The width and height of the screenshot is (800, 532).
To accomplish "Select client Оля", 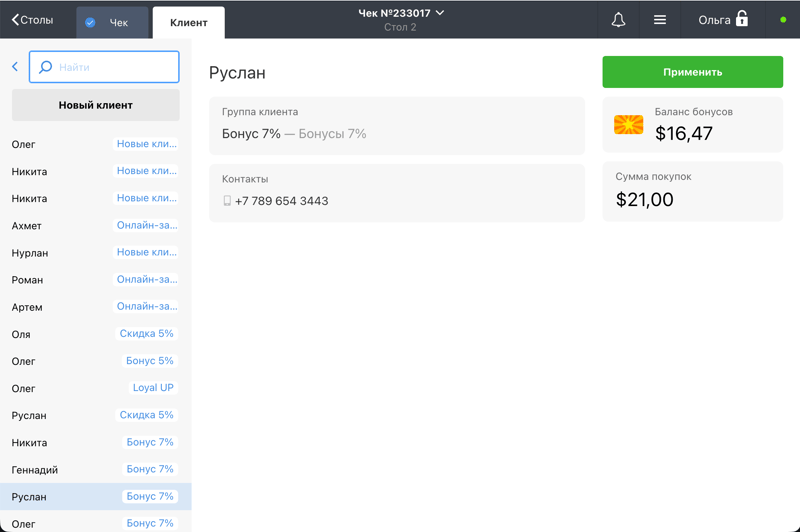I will 95,334.
